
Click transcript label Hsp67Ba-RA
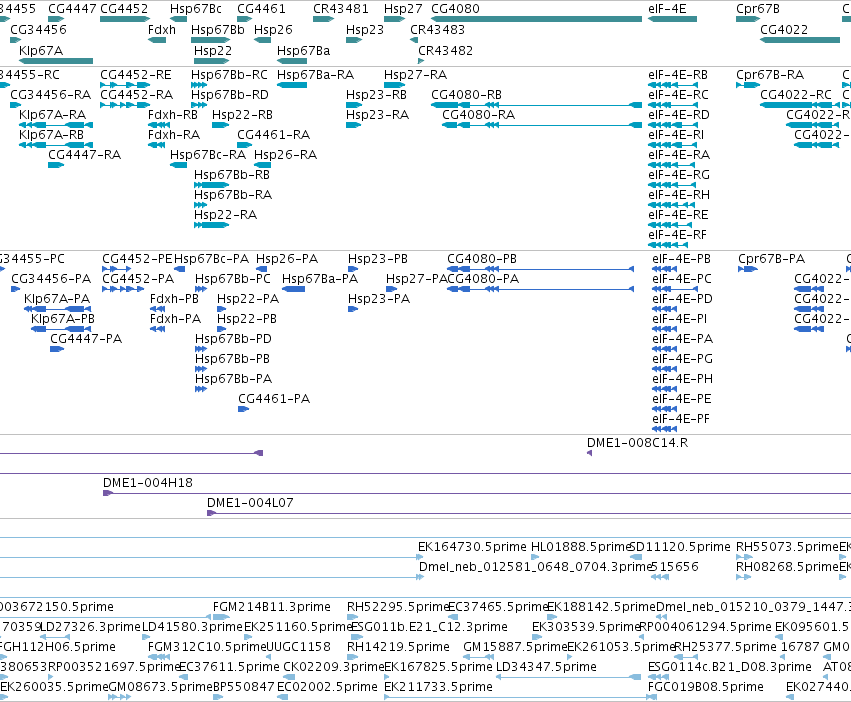tap(315, 74)
